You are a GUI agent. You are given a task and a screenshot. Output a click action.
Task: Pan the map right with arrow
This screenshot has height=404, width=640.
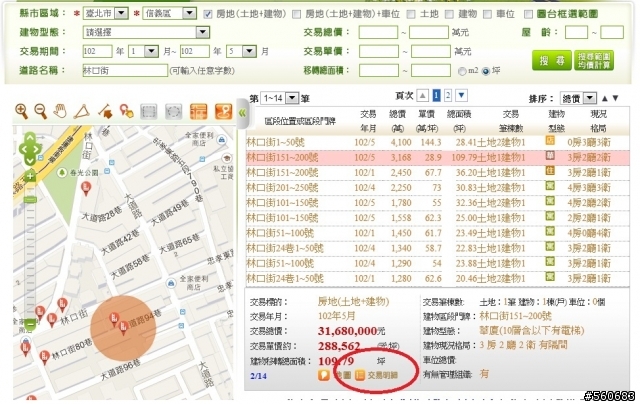click(x=37, y=149)
